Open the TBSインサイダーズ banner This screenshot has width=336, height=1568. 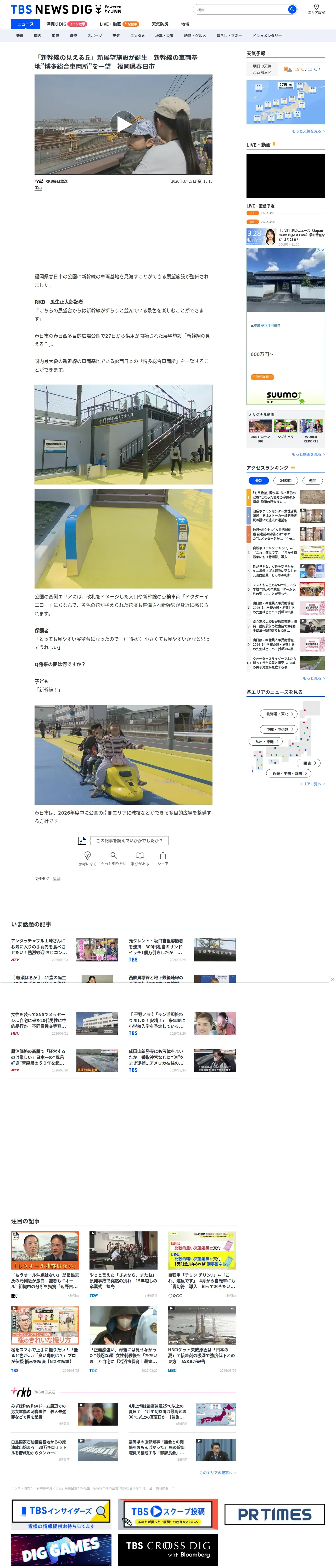[61, 1514]
